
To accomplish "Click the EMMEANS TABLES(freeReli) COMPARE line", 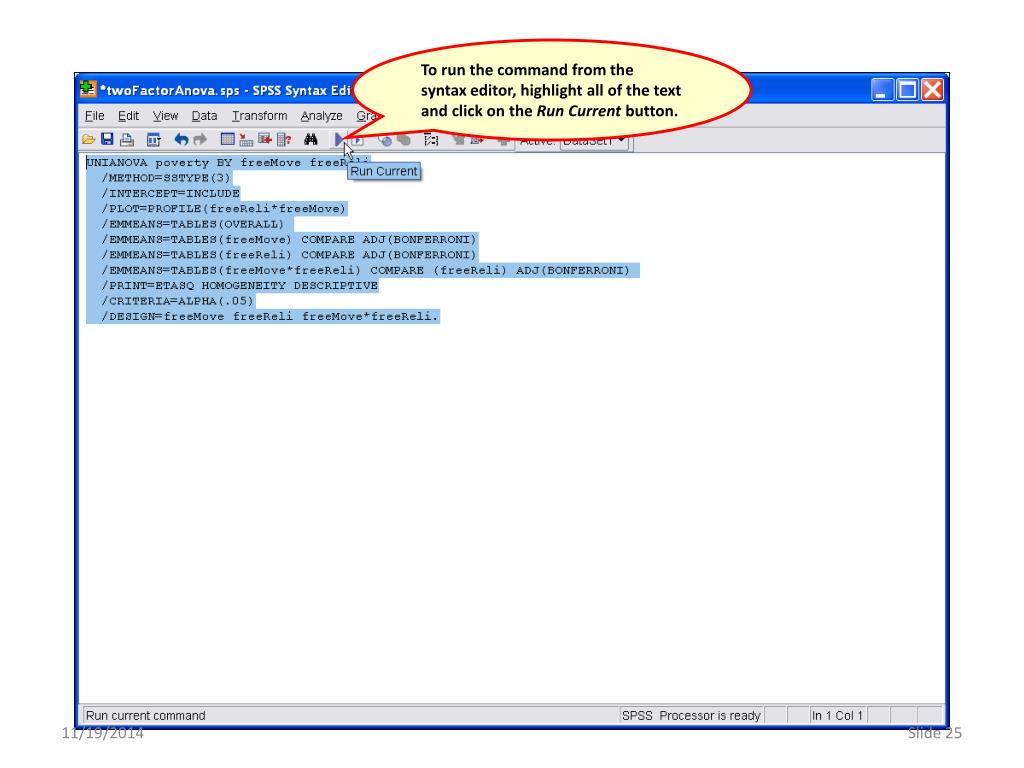I will click(289, 255).
